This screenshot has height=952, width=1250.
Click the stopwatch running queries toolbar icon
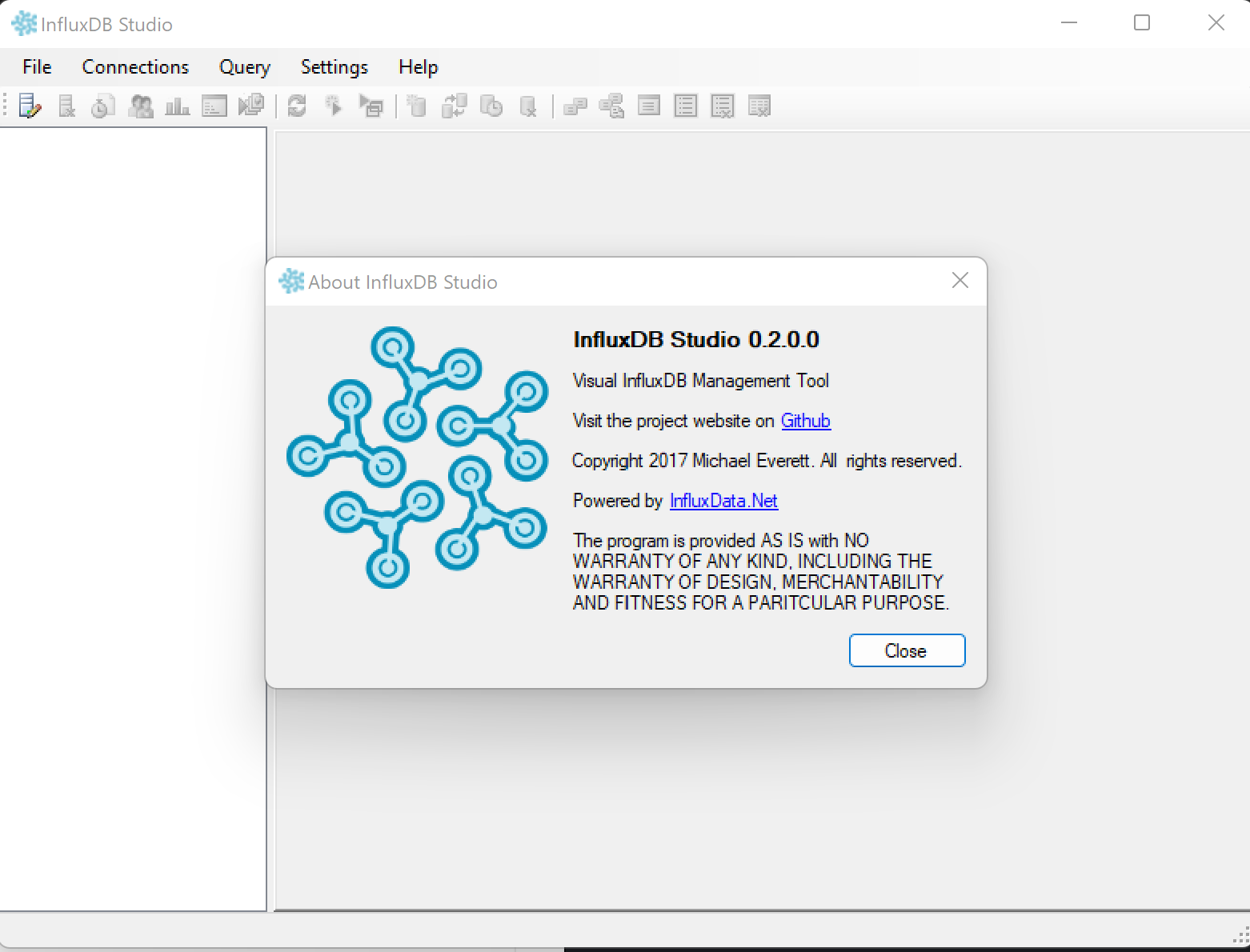point(103,106)
